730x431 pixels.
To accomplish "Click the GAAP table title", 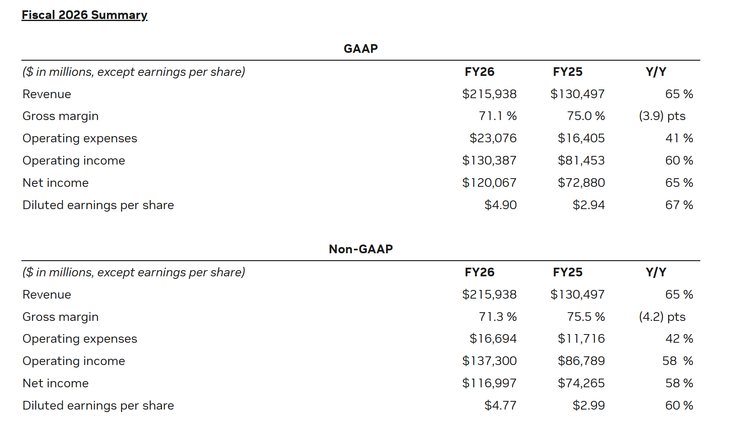I will [x=360, y=48].
